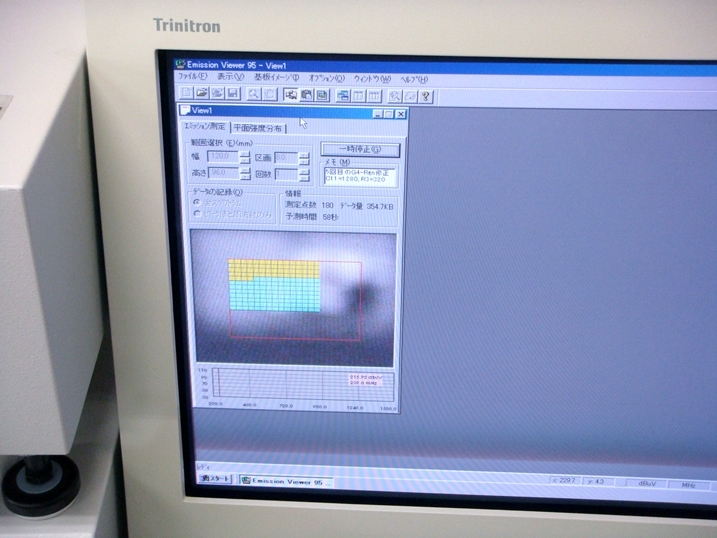Click the Help question mark icon
The image size is (717, 538).
click(426, 96)
